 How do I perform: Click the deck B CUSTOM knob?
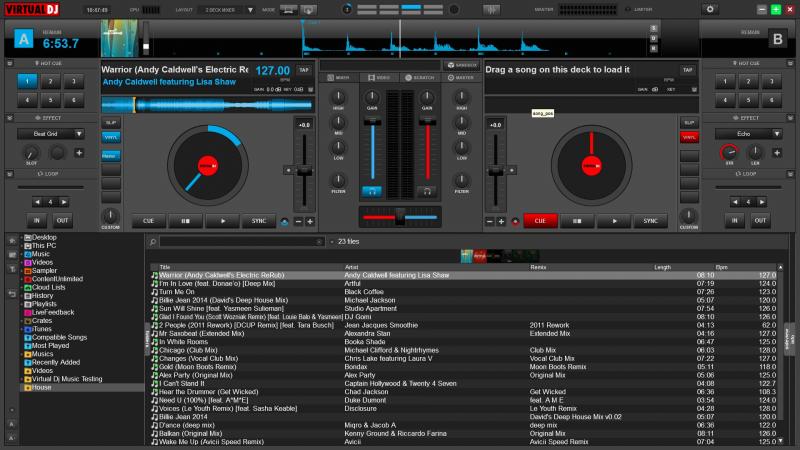point(689,216)
